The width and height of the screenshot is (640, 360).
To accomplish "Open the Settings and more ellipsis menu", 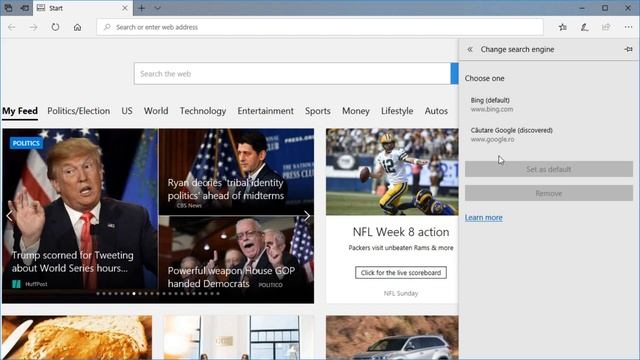I will [628, 27].
